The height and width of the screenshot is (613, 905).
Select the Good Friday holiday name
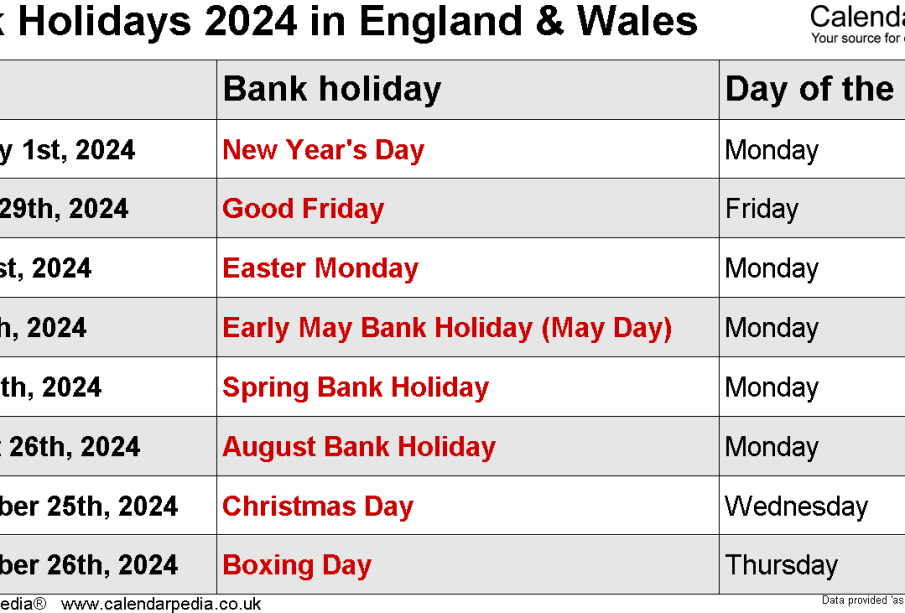tap(303, 209)
